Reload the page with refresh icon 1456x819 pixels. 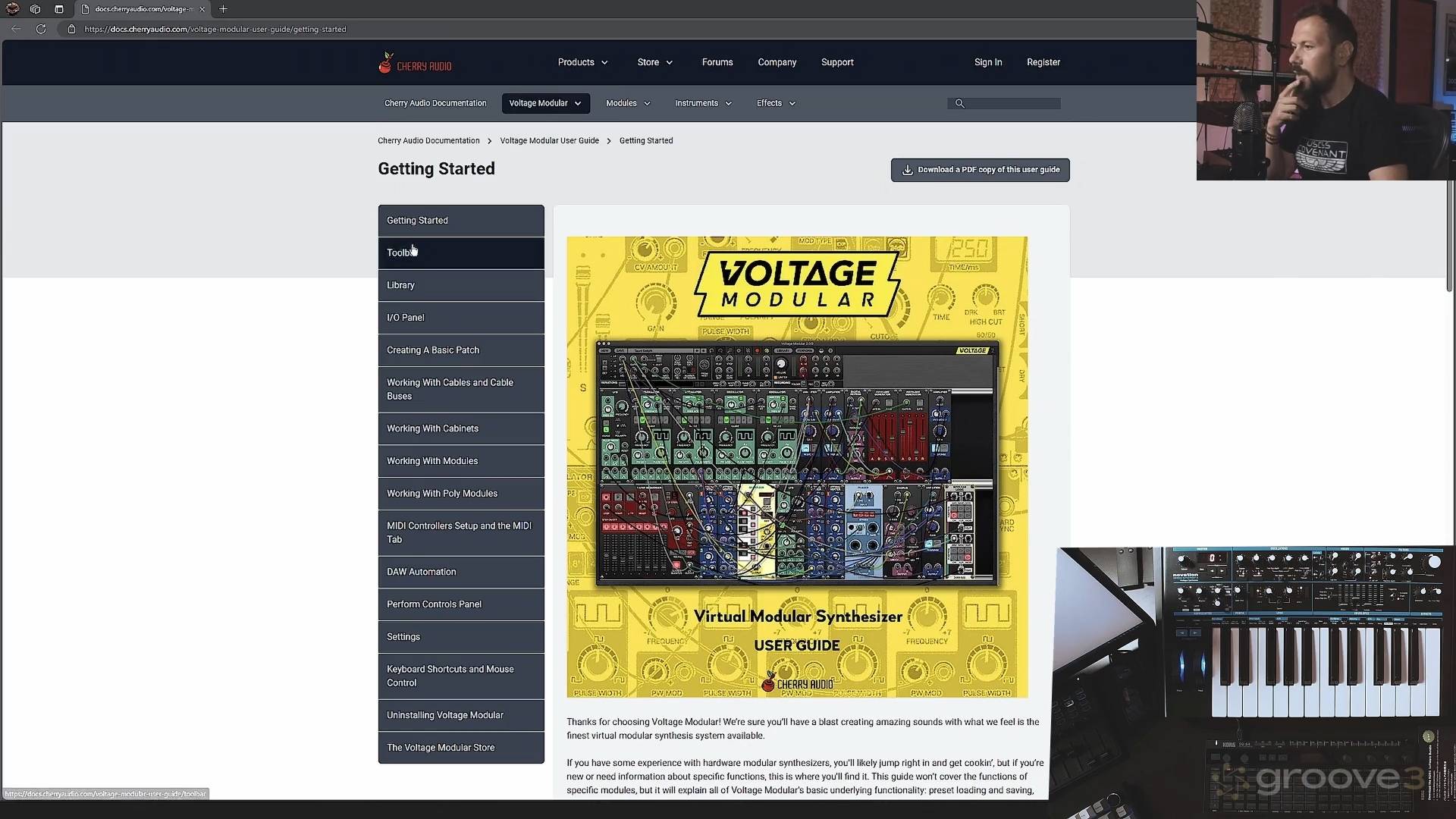41,29
